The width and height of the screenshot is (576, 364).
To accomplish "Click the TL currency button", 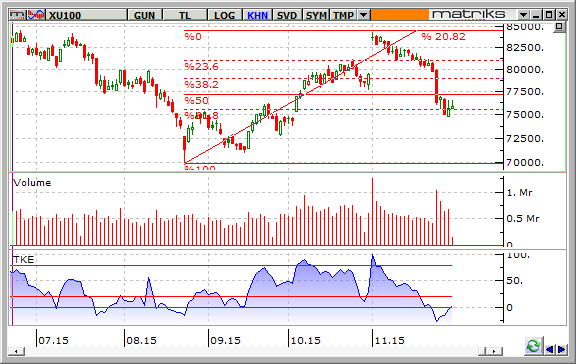I will pyautogui.click(x=185, y=15).
